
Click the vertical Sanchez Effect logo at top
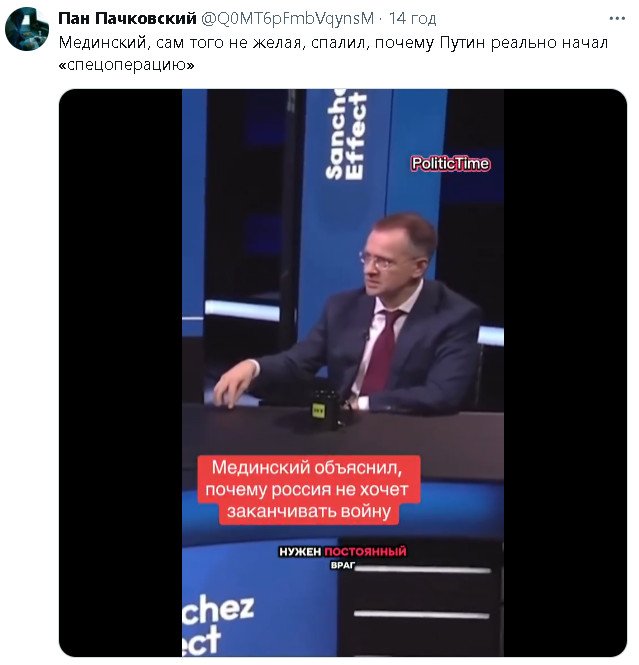click(345, 134)
